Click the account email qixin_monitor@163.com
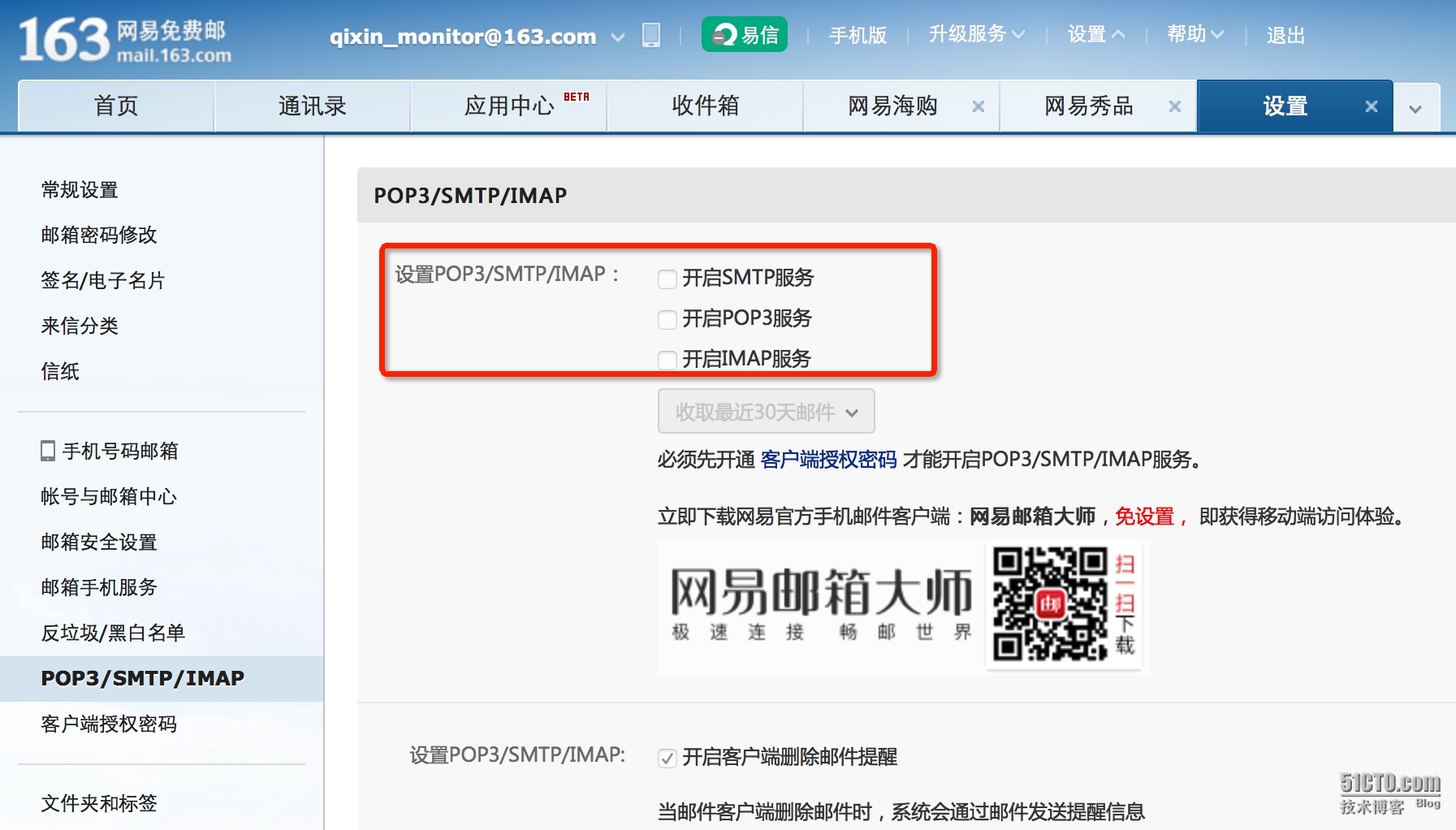 click(463, 37)
